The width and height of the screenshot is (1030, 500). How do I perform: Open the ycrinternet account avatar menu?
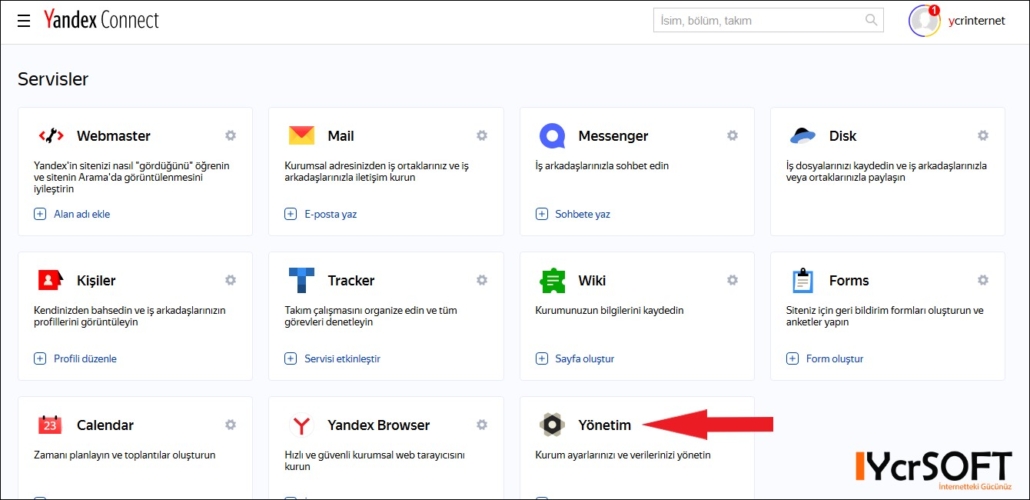pyautogui.click(x=924, y=21)
